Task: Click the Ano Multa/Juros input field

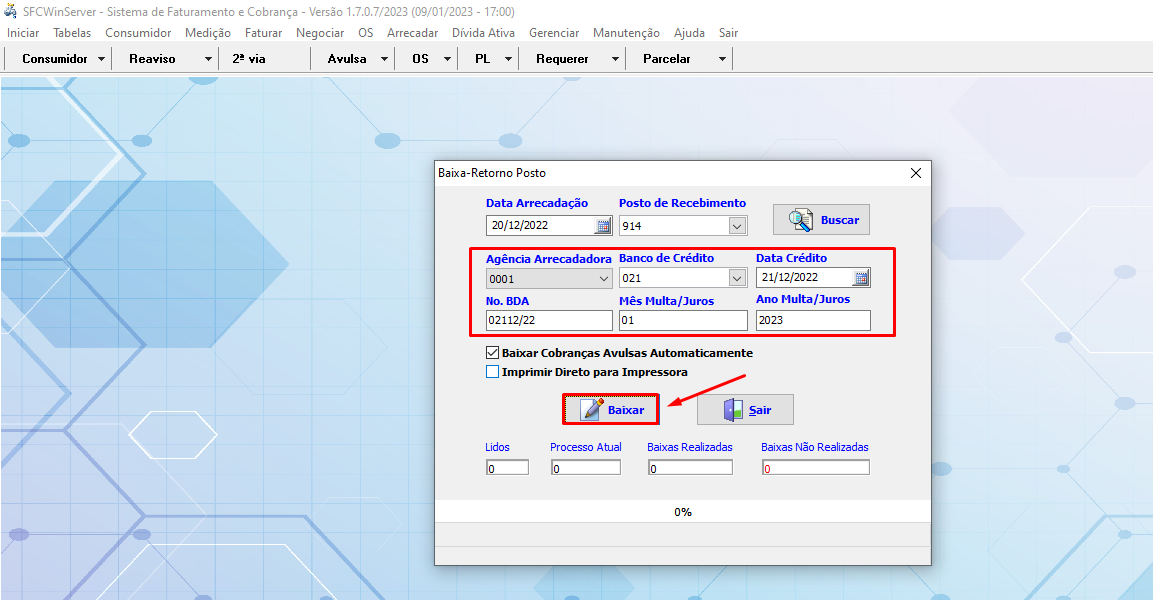Action: tap(812, 321)
